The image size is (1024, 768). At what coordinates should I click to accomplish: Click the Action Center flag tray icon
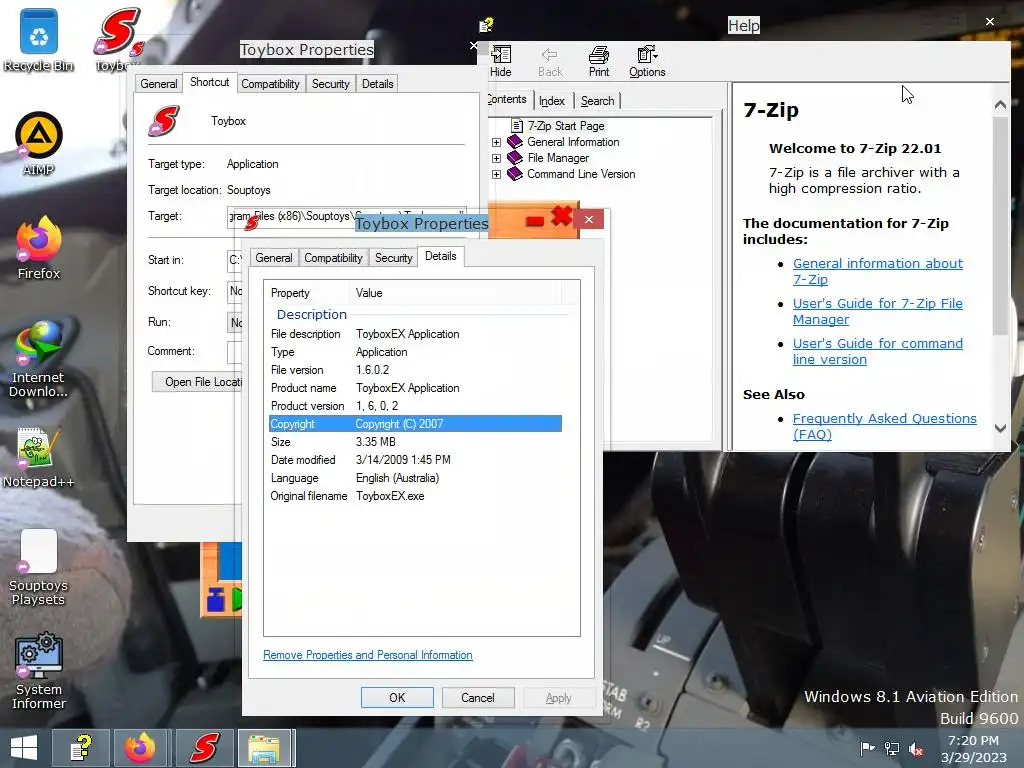[867, 748]
